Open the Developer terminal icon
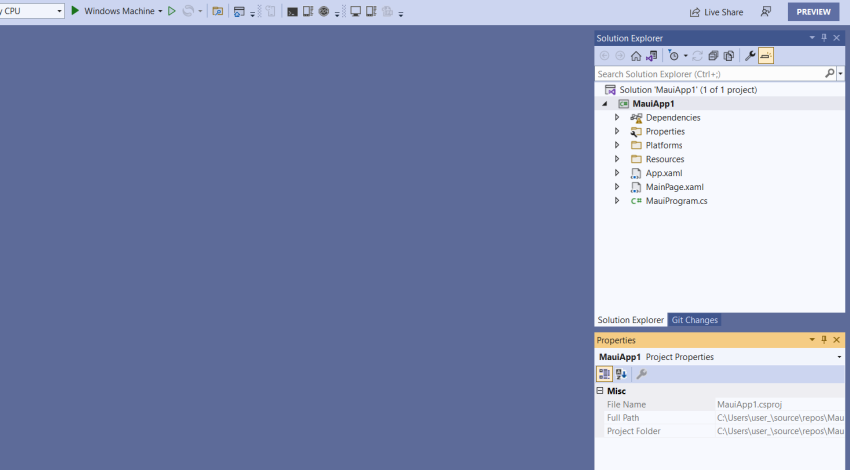Viewport: 850px width, 470px height. click(x=292, y=12)
